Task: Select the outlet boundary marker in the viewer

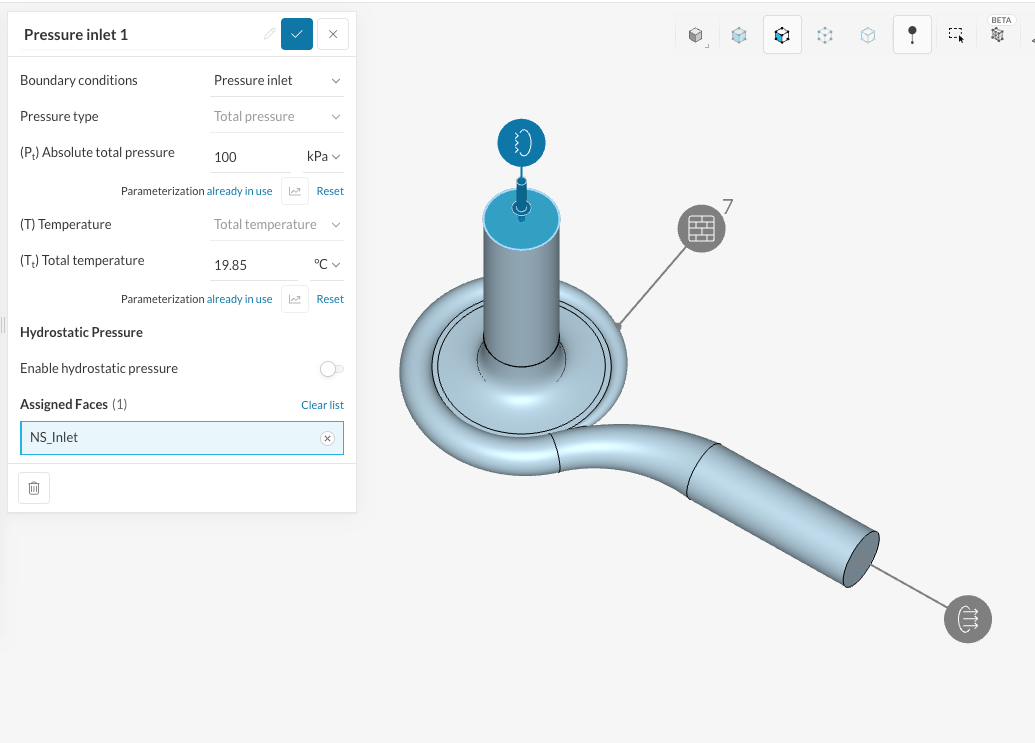Action: coord(968,619)
